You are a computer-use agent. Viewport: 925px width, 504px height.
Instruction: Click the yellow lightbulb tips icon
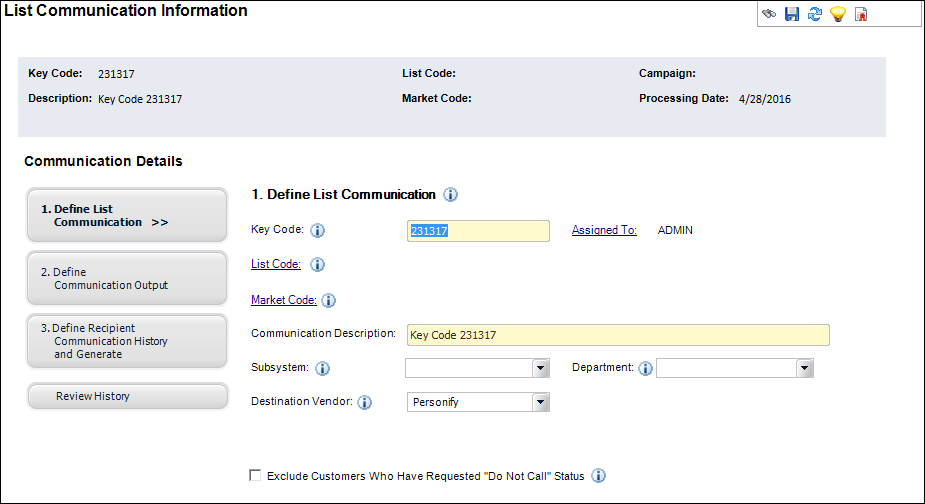[838, 14]
